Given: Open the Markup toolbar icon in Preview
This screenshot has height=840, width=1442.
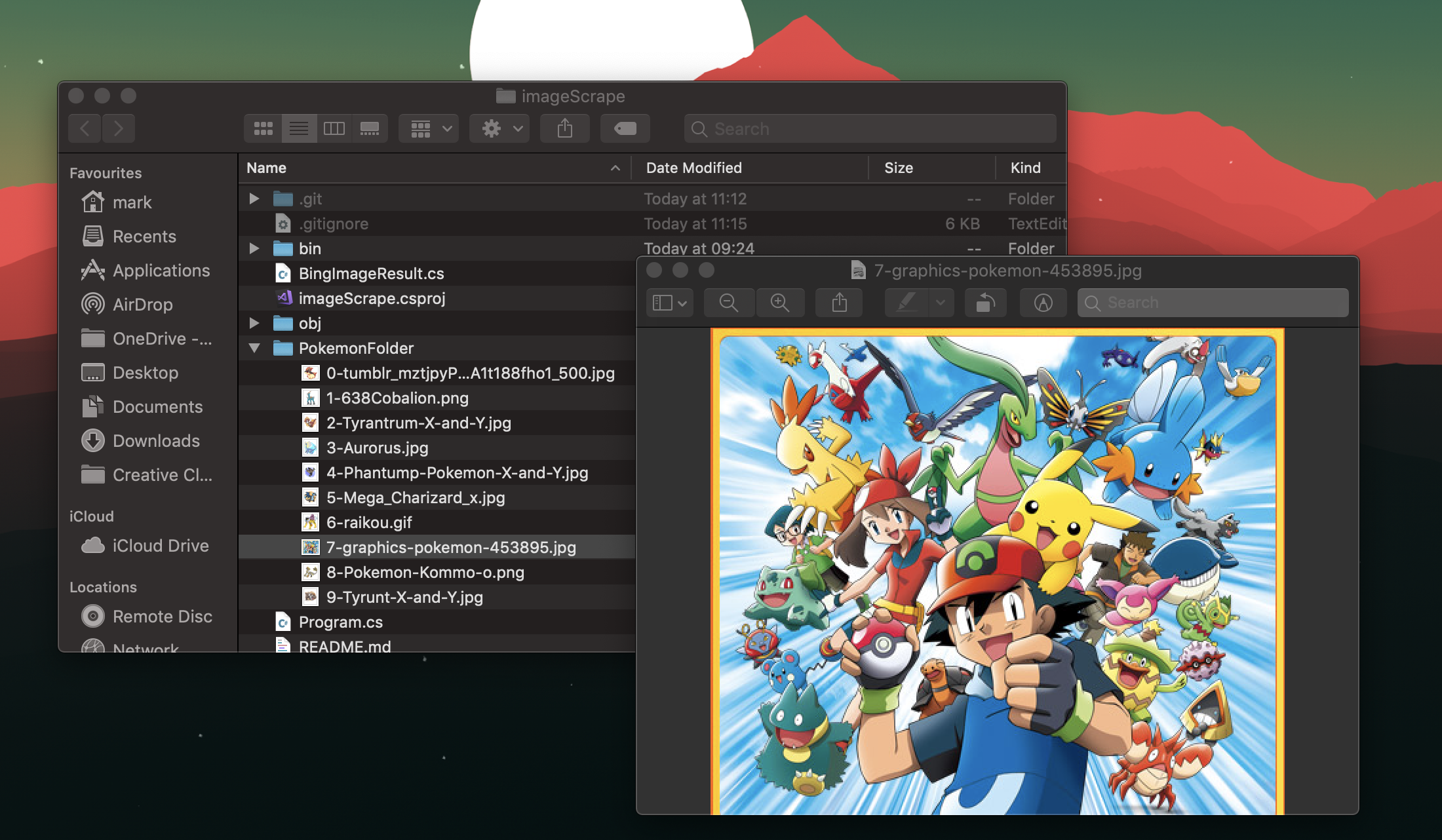Looking at the screenshot, I should (1043, 303).
